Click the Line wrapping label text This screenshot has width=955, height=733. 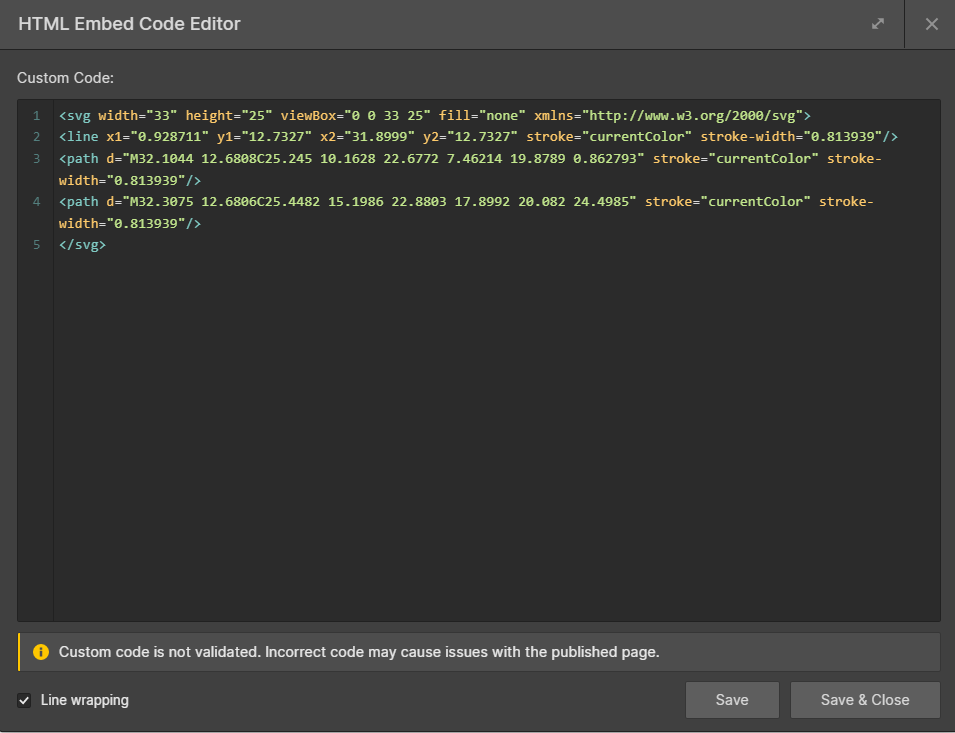[85, 700]
